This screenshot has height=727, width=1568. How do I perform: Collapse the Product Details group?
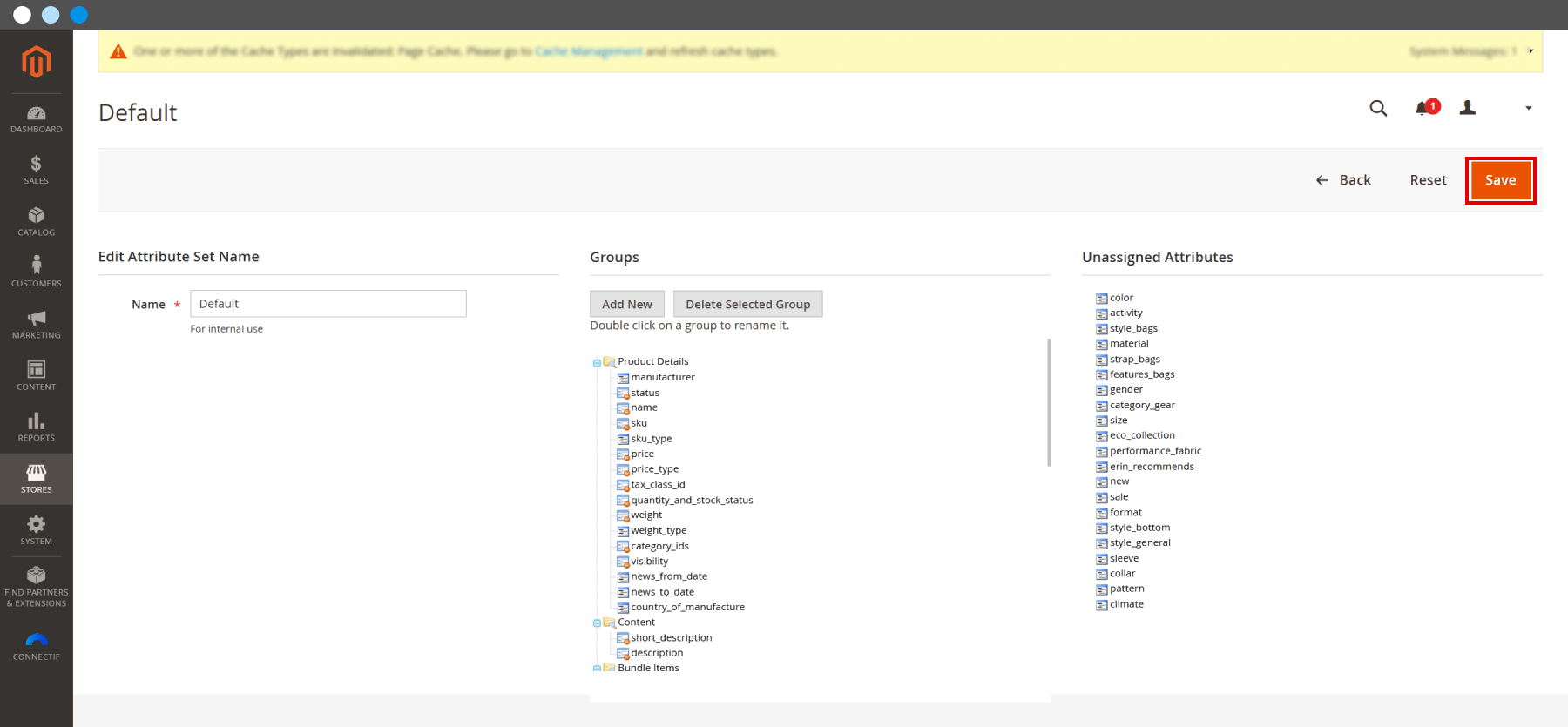[x=597, y=362]
